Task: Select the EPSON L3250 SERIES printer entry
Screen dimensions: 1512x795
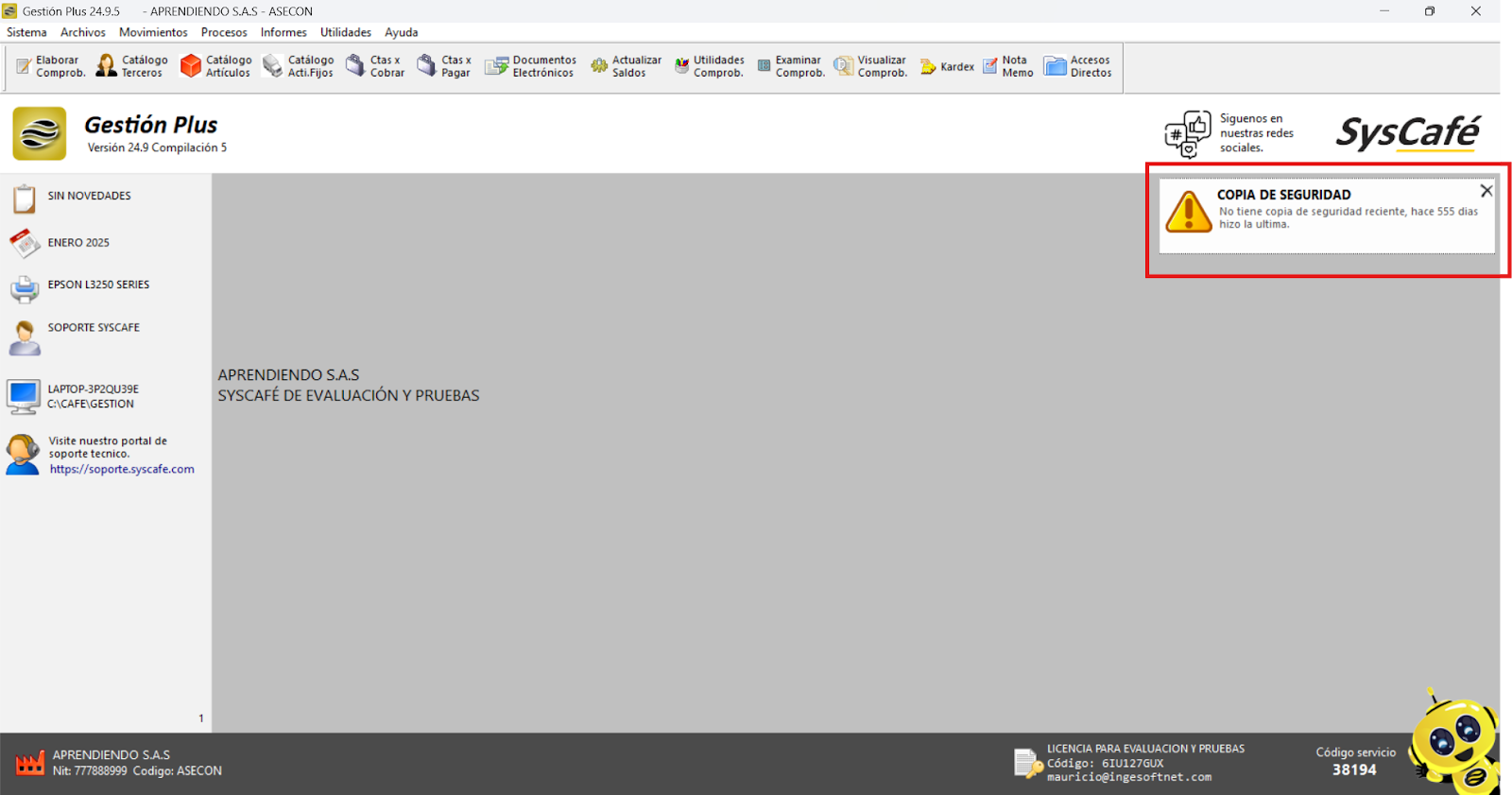Action: pos(98,285)
